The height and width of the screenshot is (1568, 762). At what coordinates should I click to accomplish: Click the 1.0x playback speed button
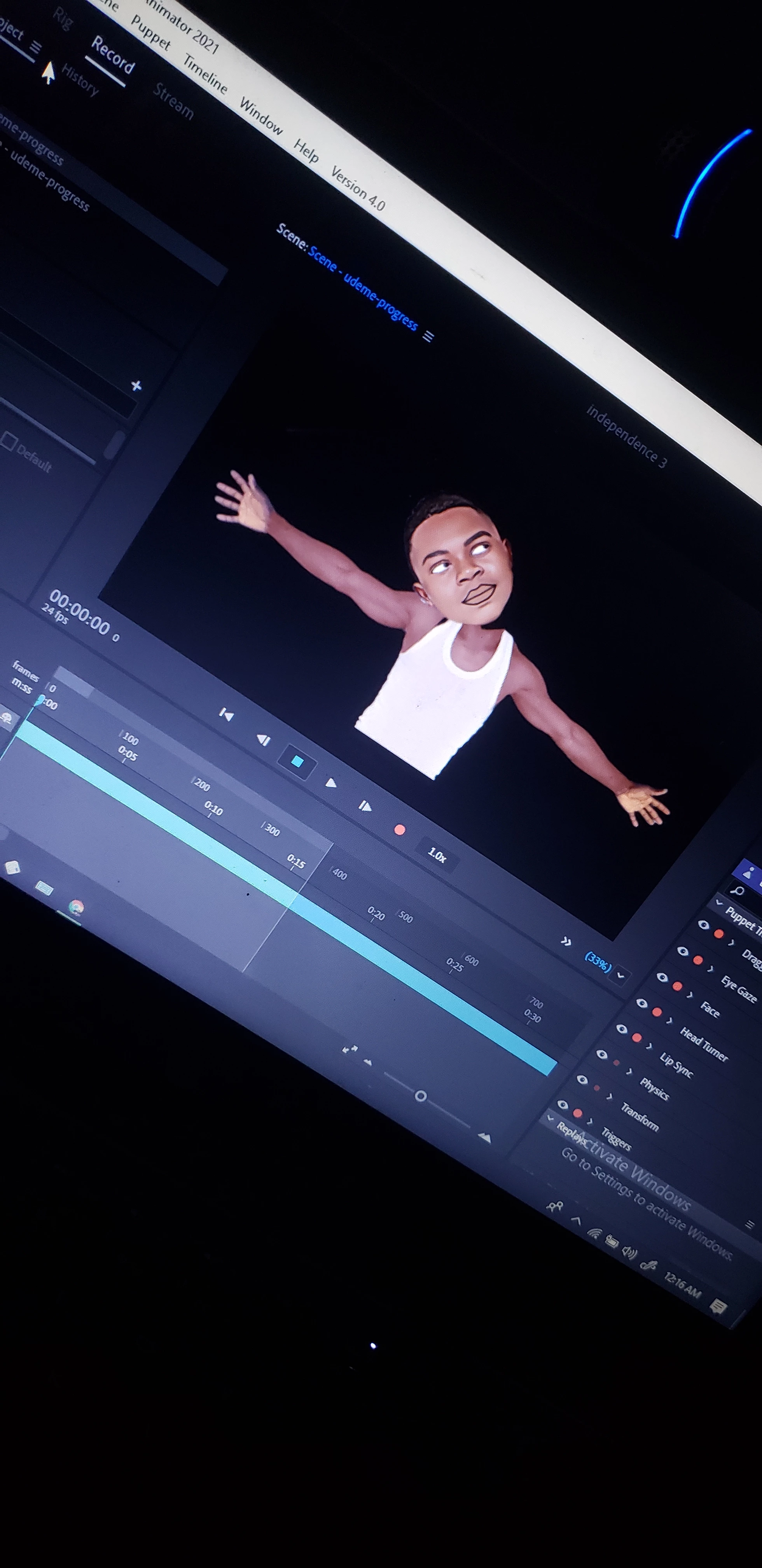tap(437, 855)
